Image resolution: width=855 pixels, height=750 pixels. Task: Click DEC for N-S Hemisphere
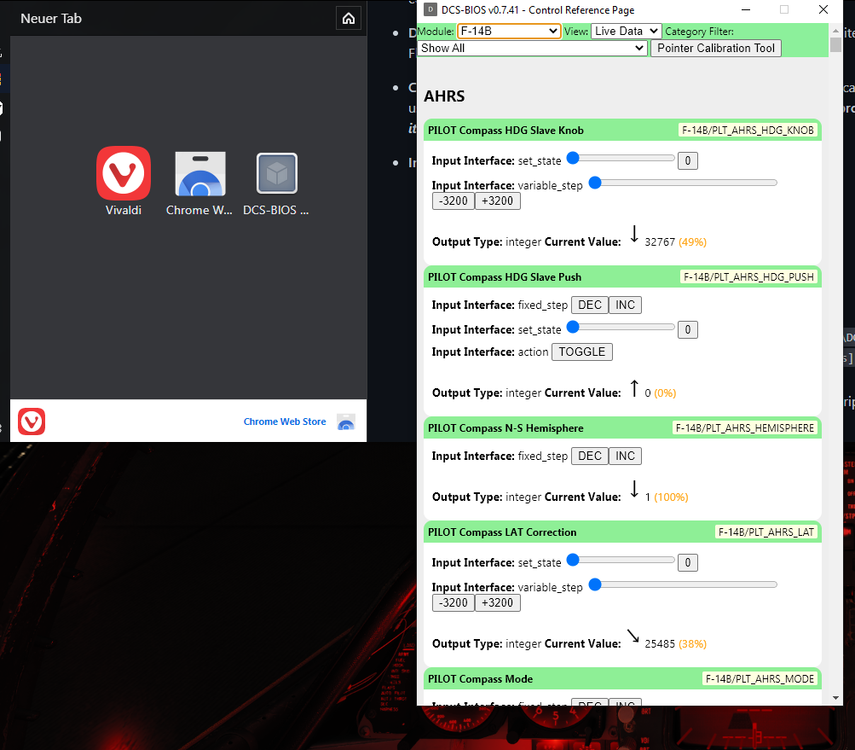[x=589, y=456]
